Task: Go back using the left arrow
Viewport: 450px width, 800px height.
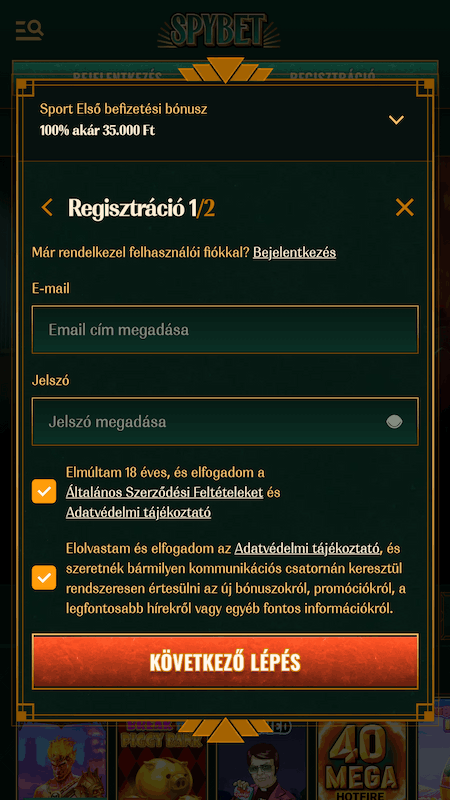Action: 47,208
